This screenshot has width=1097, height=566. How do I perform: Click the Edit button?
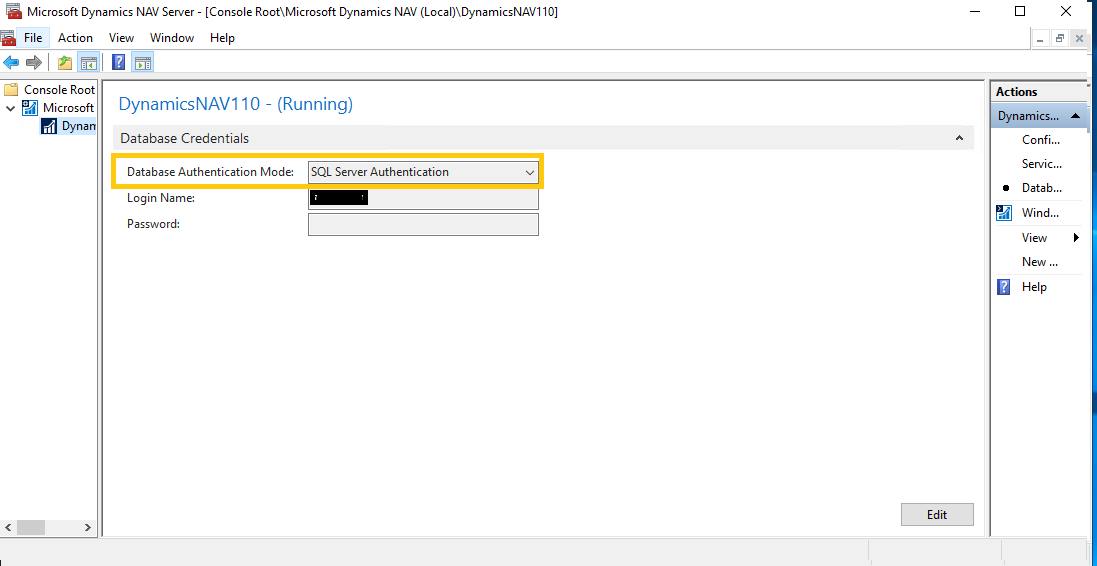coord(937,514)
